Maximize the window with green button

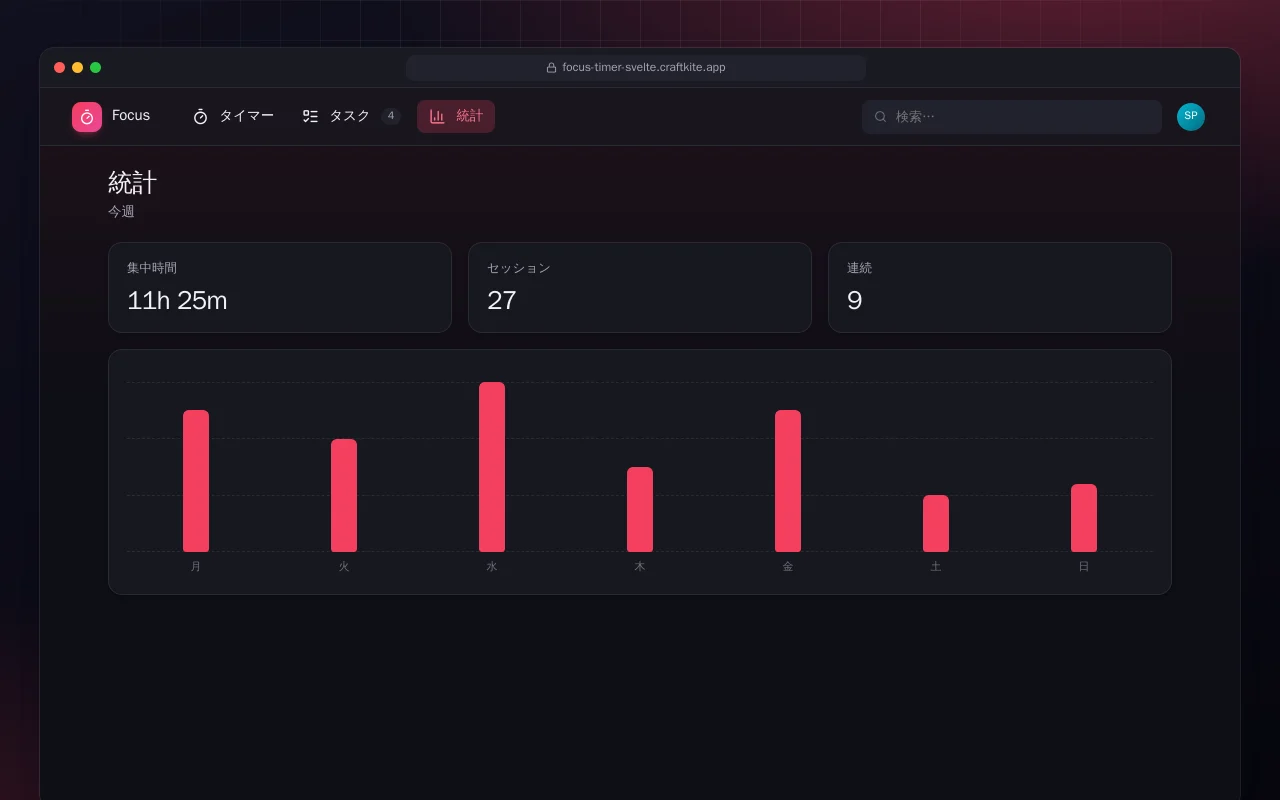coord(96,68)
